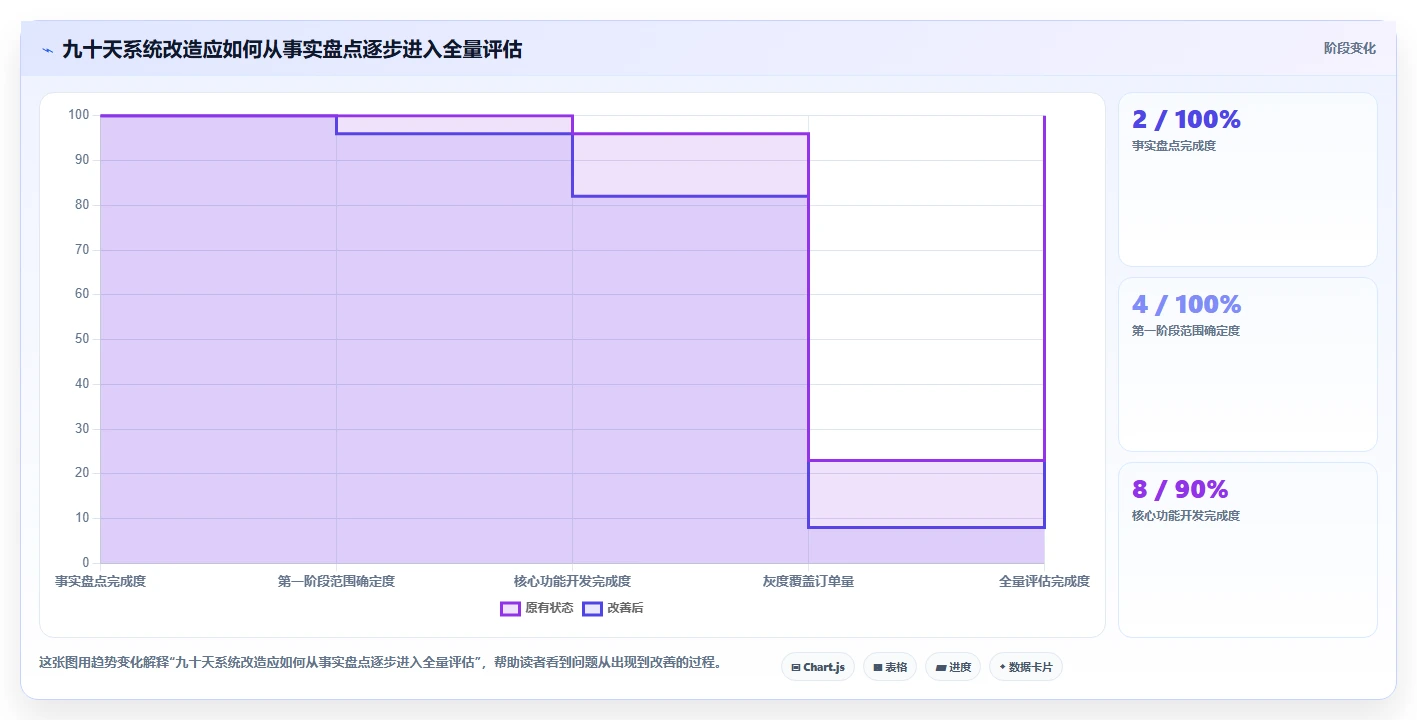Image resolution: width=1417 pixels, height=720 pixels.
Task: Click the 事实盘点完成度 card caption
Action: click(x=1174, y=146)
